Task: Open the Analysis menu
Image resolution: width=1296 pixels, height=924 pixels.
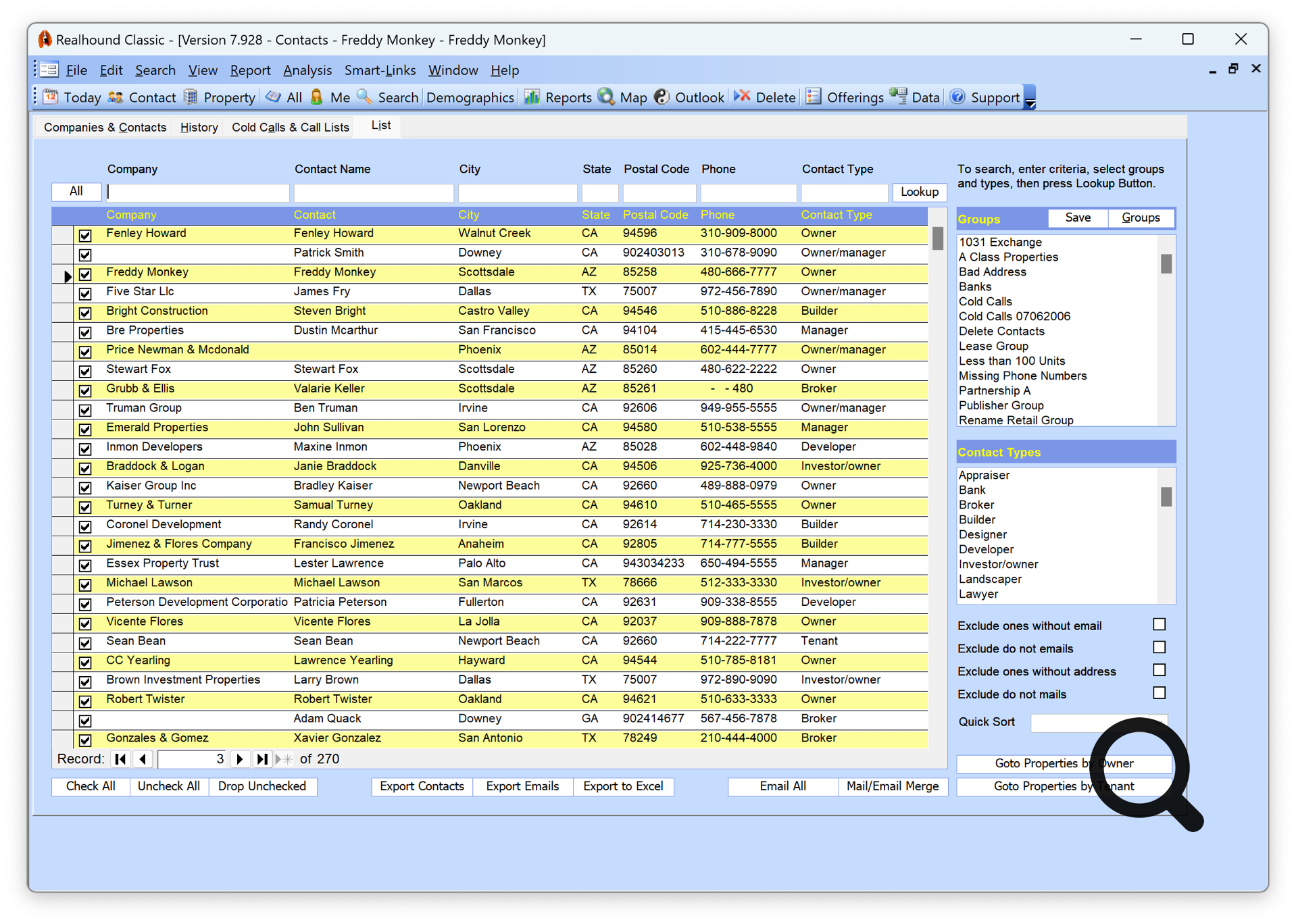Action: (307, 70)
